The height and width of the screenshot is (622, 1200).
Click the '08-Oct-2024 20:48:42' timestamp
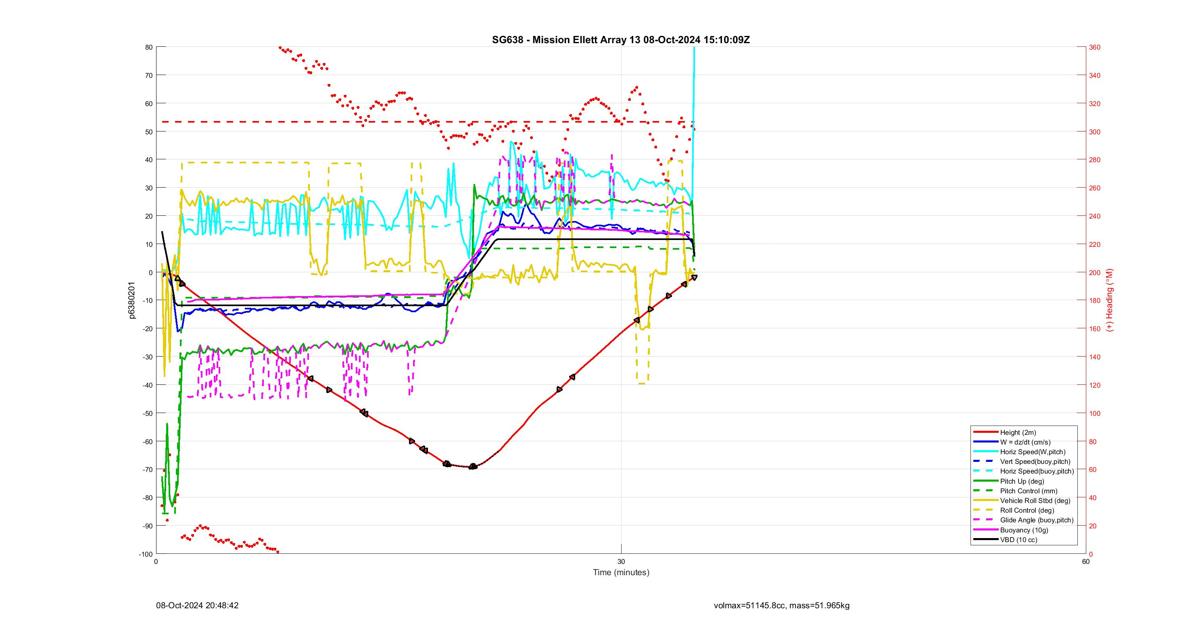pyautogui.click(x=197, y=605)
